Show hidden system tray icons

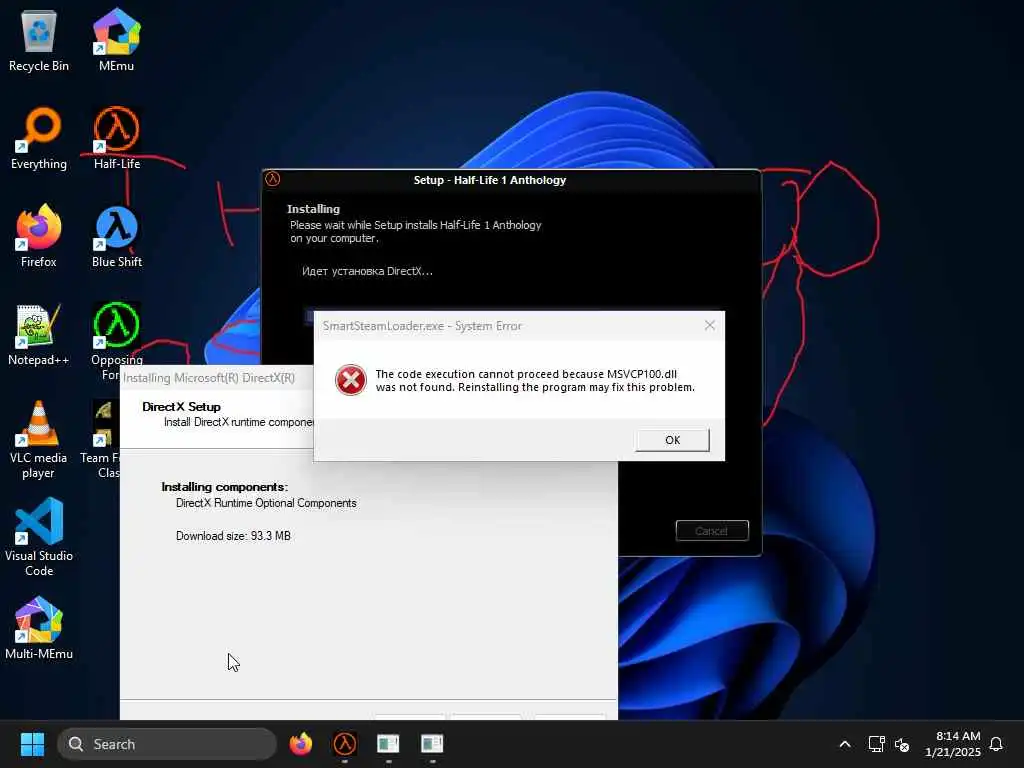844,744
